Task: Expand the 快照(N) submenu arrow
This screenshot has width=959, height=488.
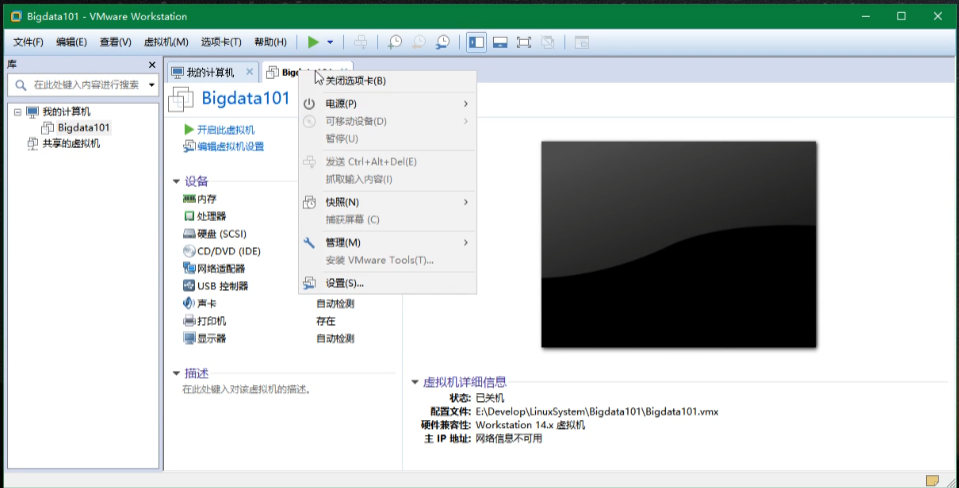Action: [x=465, y=202]
